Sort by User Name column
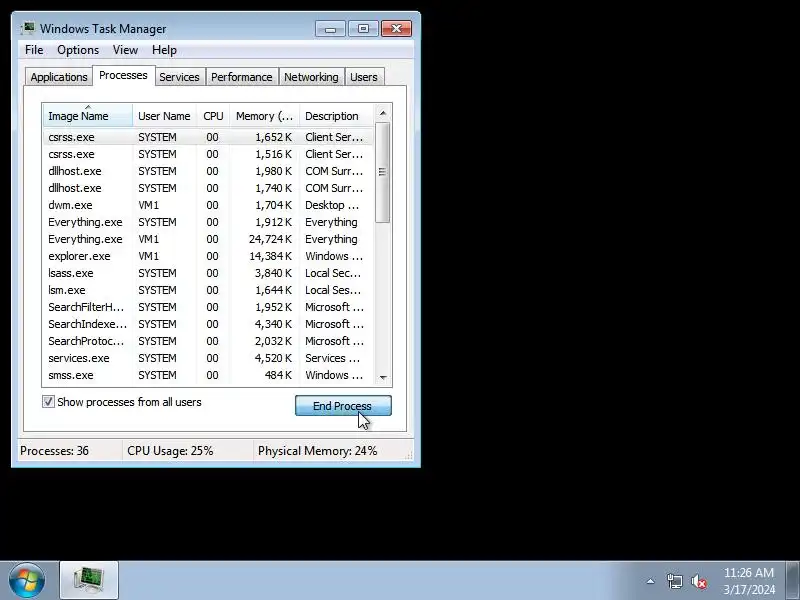800x600 pixels. 164,116
